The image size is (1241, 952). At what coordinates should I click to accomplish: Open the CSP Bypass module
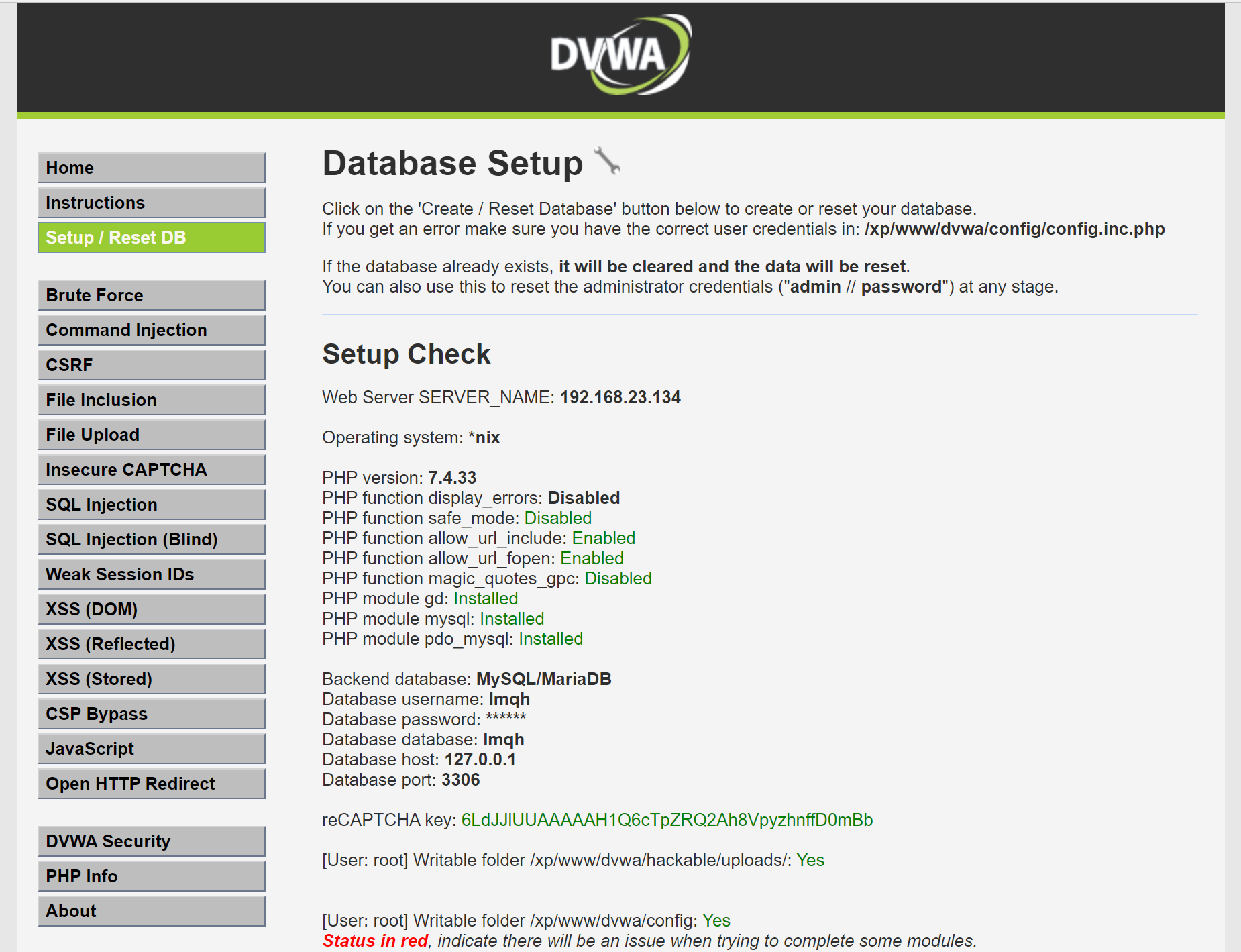pyautogui.click(x=152, y=714)
